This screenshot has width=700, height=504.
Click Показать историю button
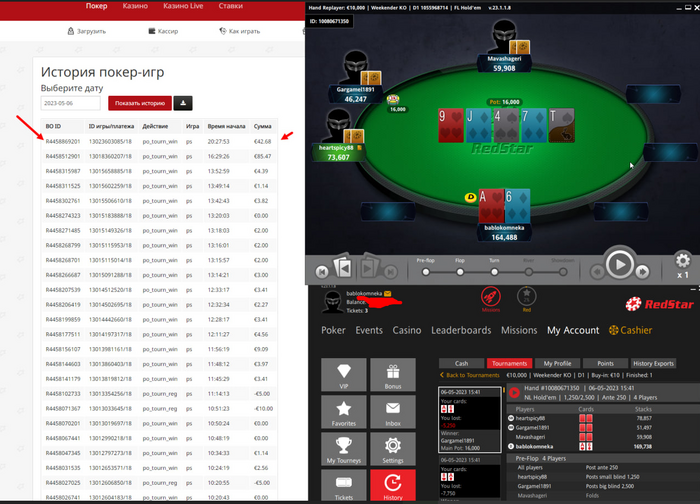click(x=140, y=103)
